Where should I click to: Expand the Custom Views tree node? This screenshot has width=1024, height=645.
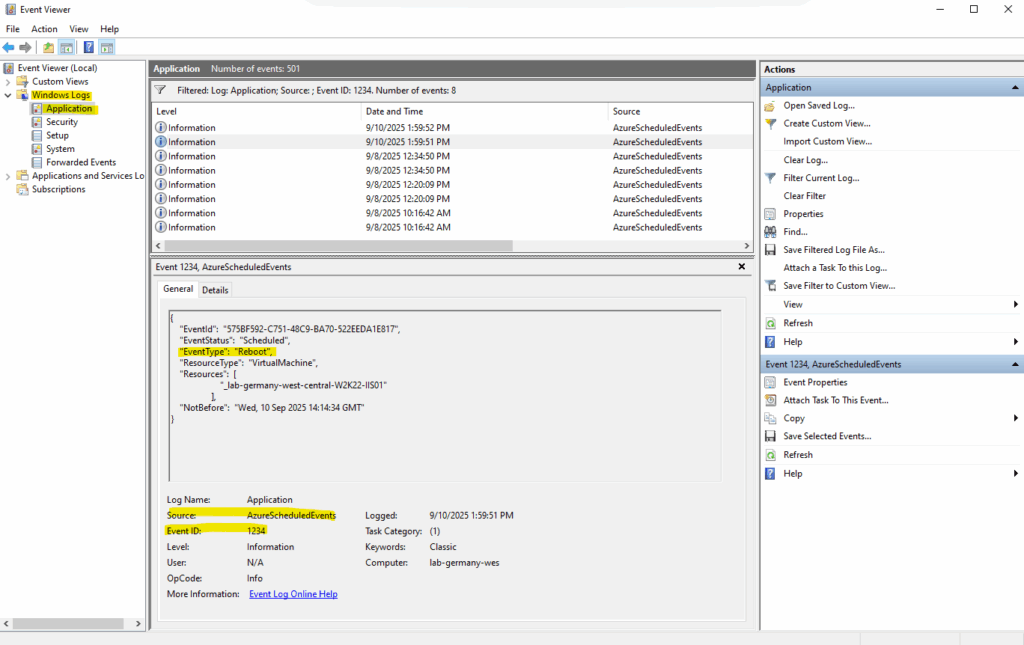pyautogui.click(x=8, y=82)
